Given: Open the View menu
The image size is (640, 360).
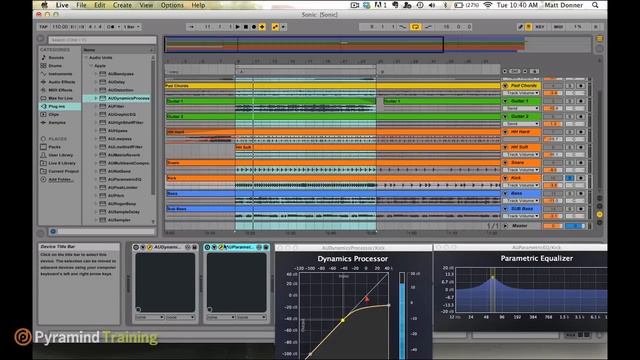Looking at the screenshot, I should click(x=146, y=5).
